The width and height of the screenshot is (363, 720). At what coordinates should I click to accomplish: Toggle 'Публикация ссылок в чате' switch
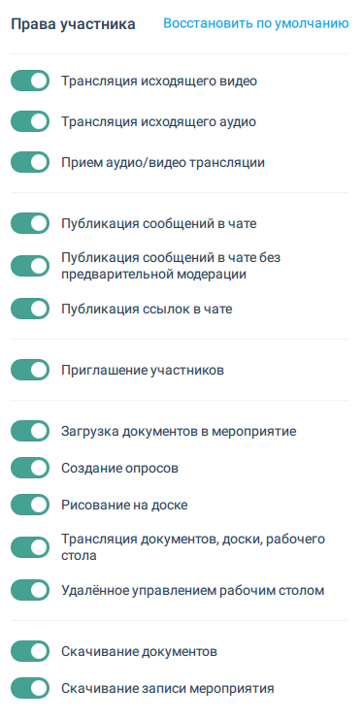30,309
